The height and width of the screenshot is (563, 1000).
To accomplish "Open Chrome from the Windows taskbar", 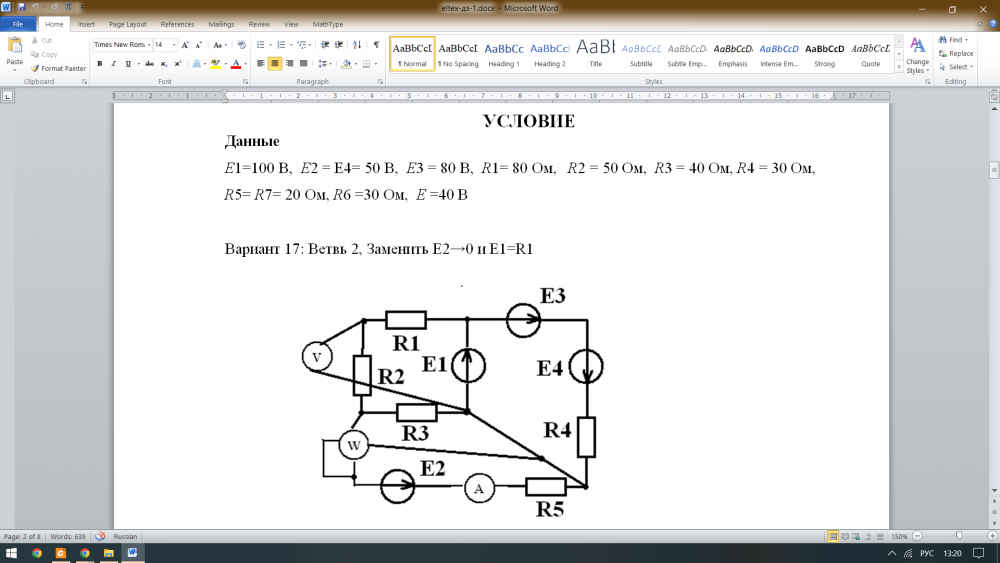I will pos(36,552).
